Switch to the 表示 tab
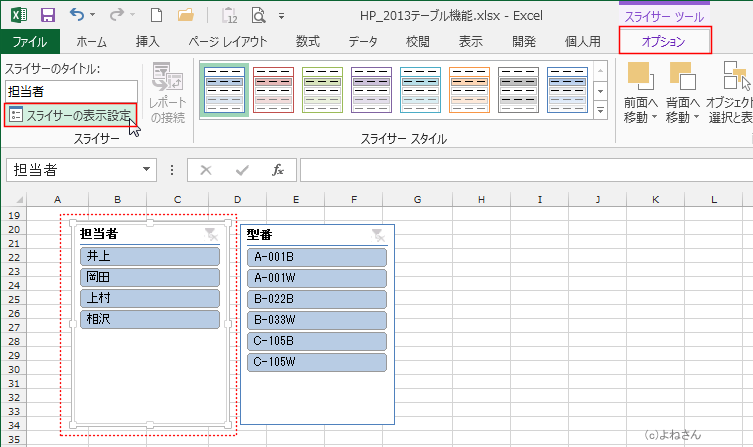Viewport: 753px width, 447px height. (471, 42)
